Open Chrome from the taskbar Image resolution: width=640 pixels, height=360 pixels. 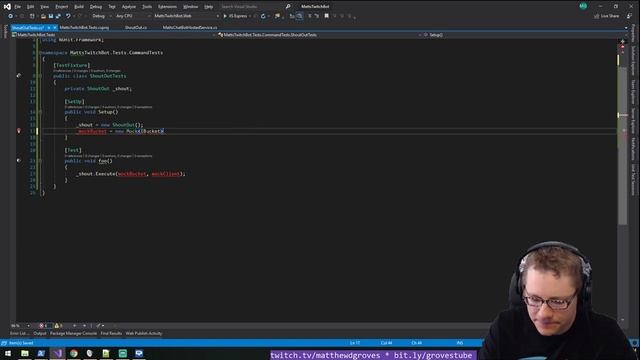point(73,353)
